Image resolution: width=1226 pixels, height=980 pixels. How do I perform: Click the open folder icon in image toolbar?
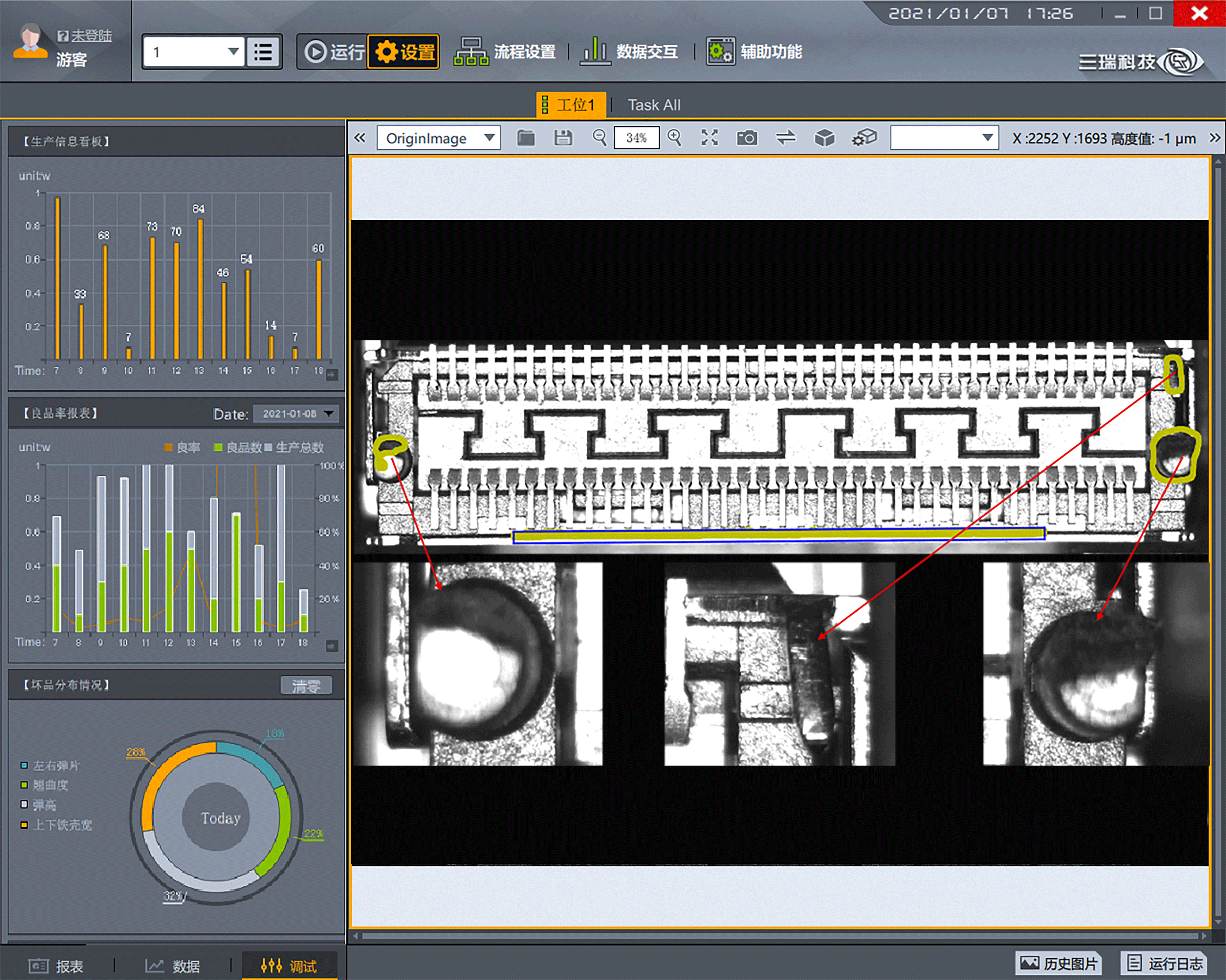tap(525, 138)
